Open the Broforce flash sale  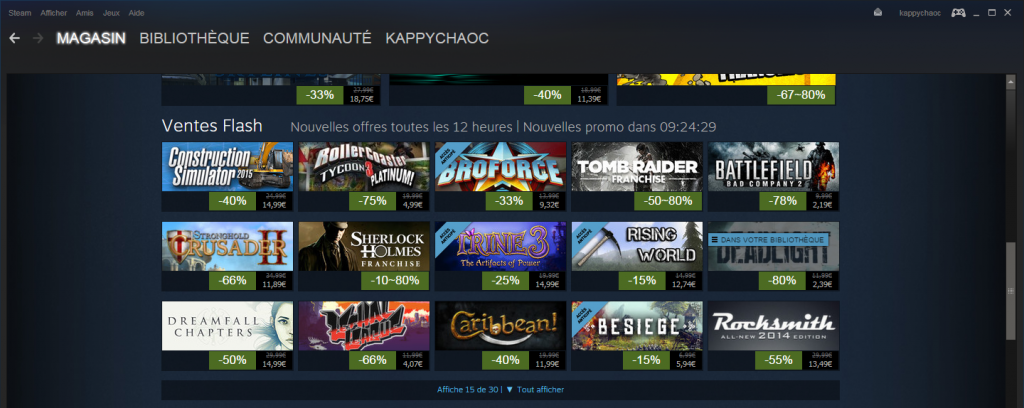point(501,166)
